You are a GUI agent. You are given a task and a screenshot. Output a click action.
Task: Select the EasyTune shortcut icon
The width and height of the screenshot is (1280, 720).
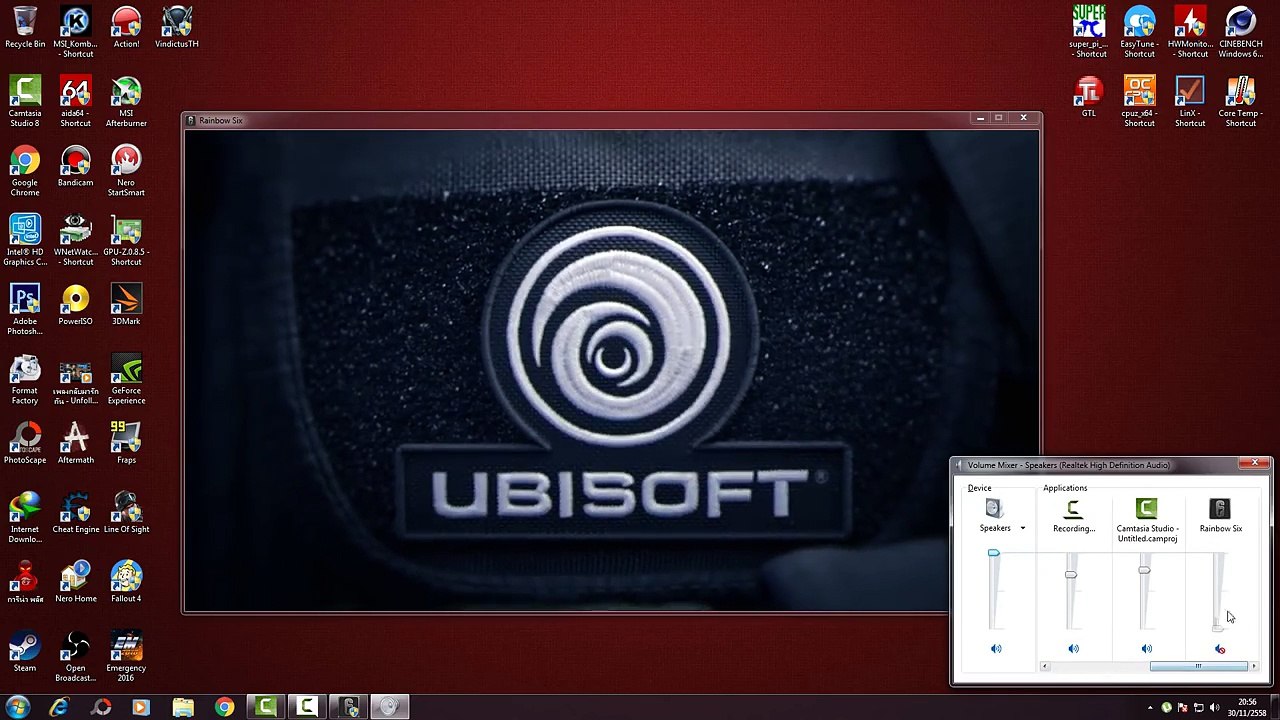coord(1139,31)
